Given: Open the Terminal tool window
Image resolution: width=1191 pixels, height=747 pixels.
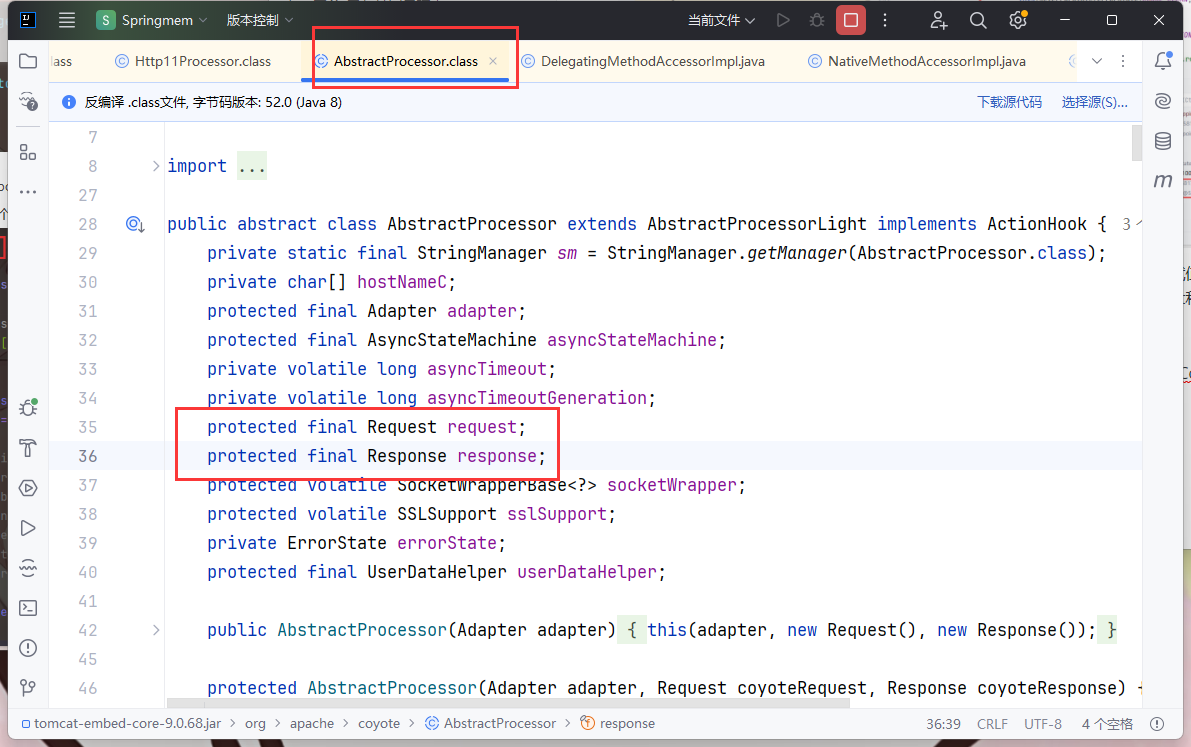Looking at the screenshot, I should tap(28, 607).
